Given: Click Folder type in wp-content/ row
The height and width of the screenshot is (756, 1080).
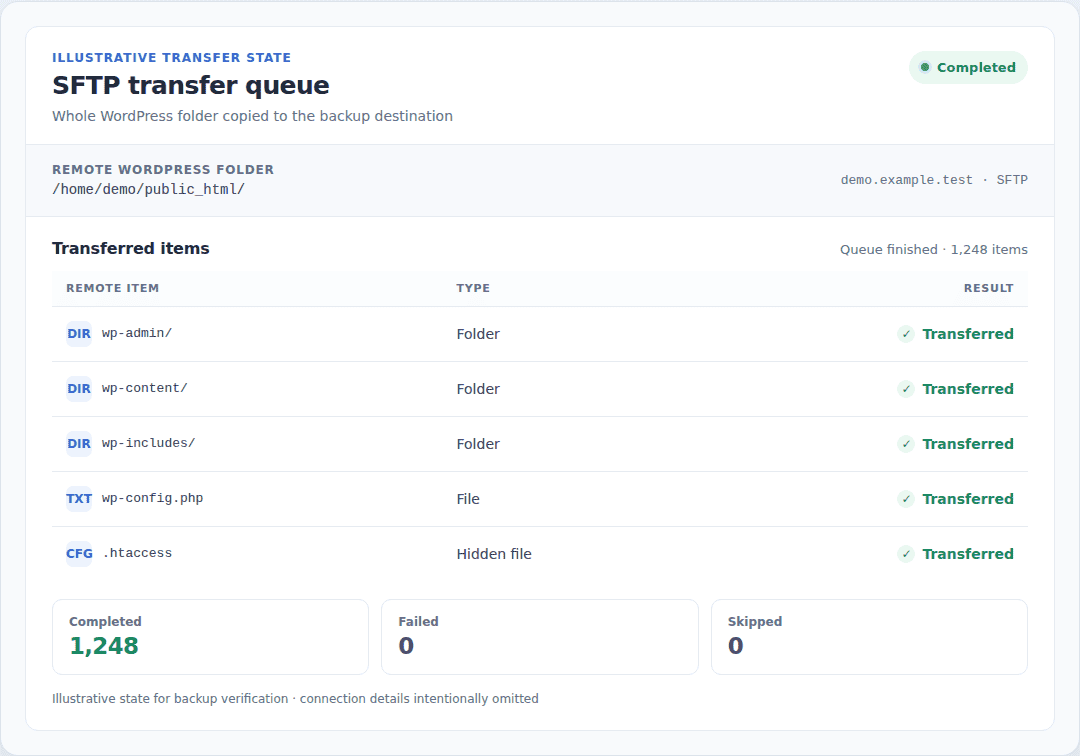Looking at the screenshot, I should pos(478,389).
